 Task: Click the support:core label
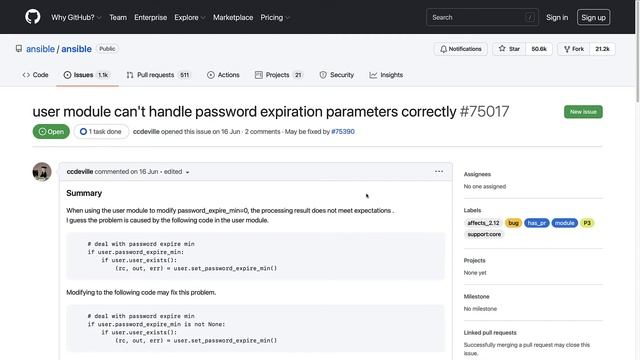tap(484, 234)
